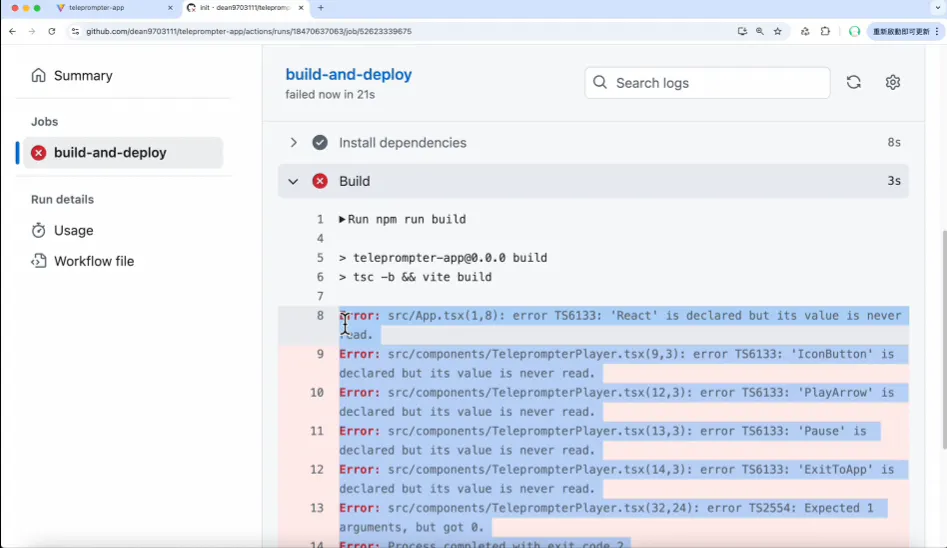Image resolution: width=947 pixels, height=548 pixels.
Task: Go back in browser history
Action: pyautogui.click(x=13, y=31)
